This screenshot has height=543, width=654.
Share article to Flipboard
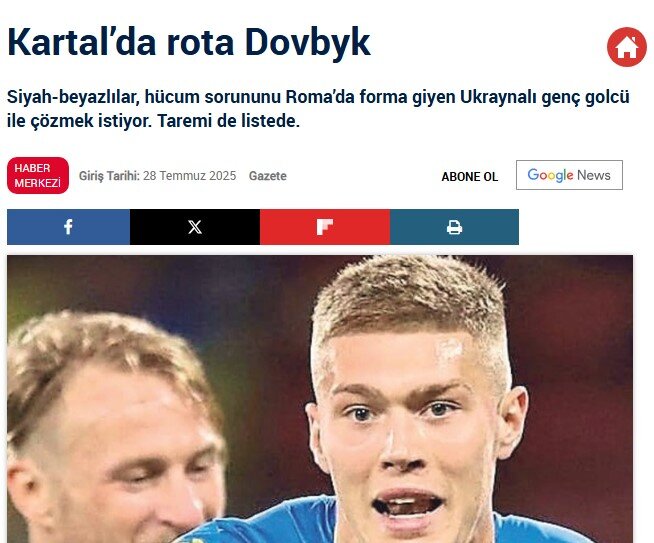pos(325,227)
